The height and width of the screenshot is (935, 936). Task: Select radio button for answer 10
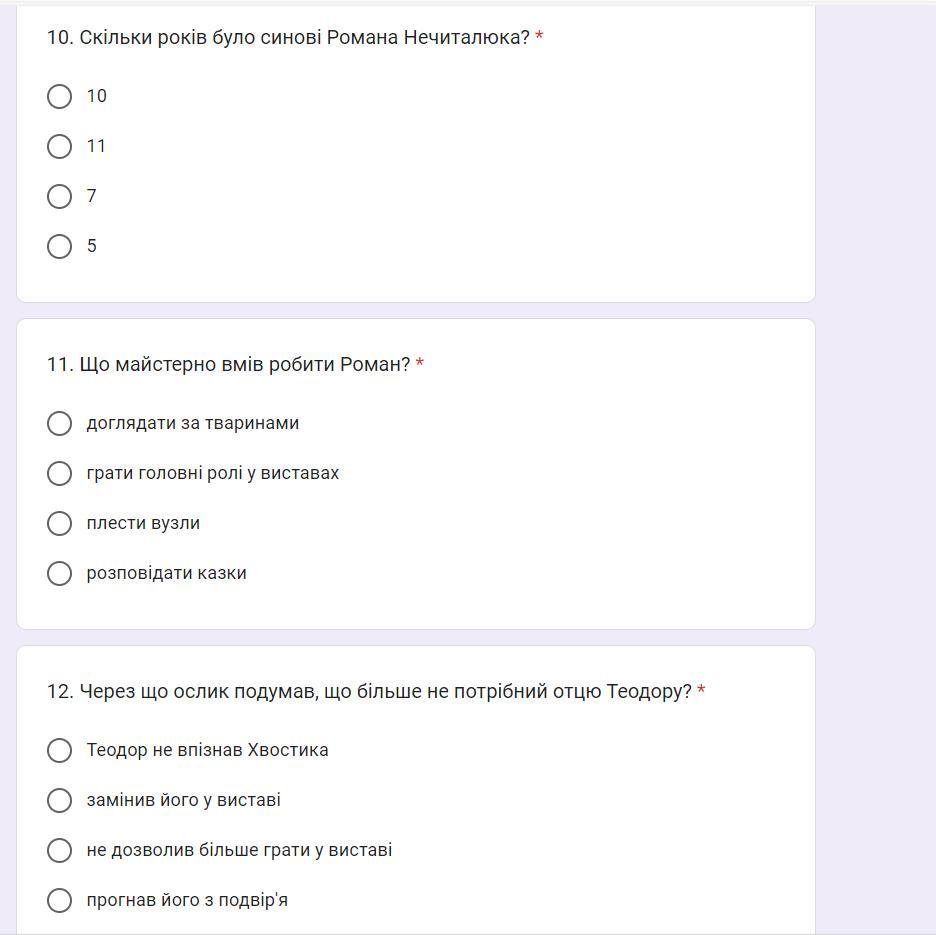point(59,96)
